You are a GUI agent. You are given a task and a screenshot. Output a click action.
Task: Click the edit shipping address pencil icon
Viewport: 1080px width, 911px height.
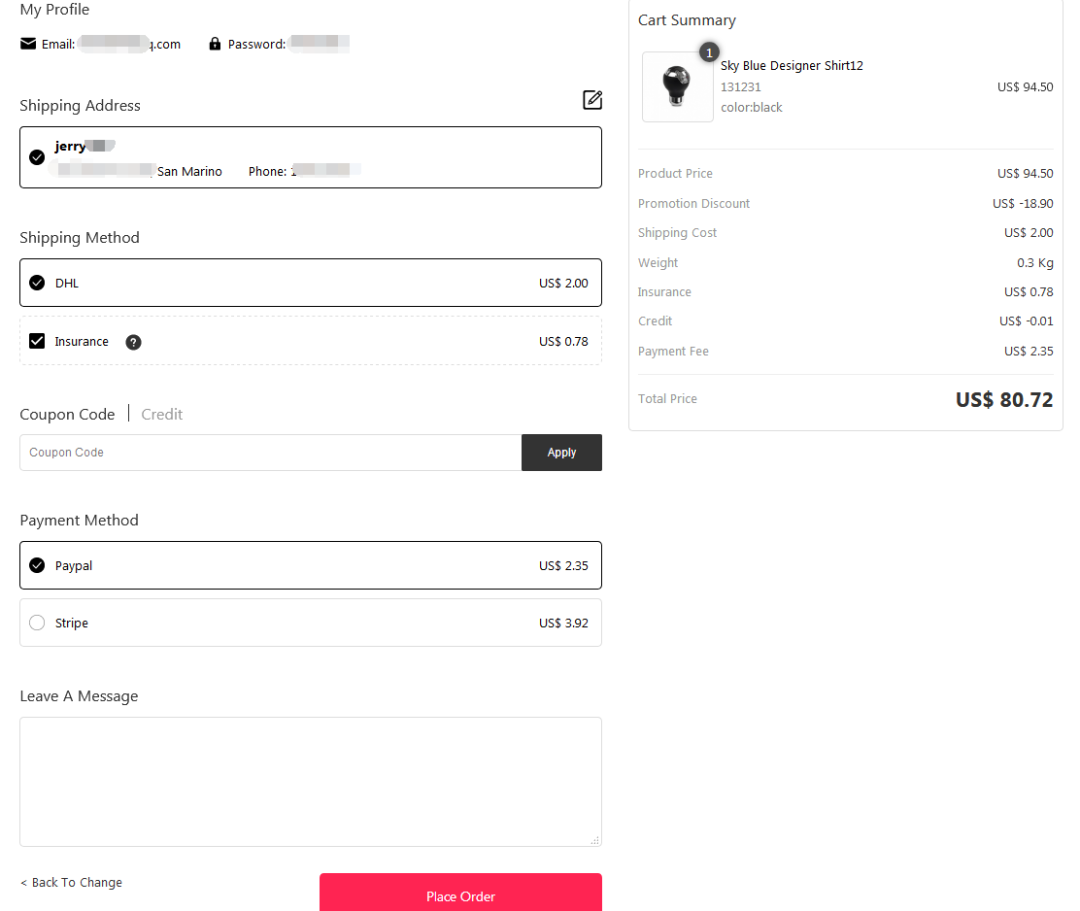tap(592, 100)
